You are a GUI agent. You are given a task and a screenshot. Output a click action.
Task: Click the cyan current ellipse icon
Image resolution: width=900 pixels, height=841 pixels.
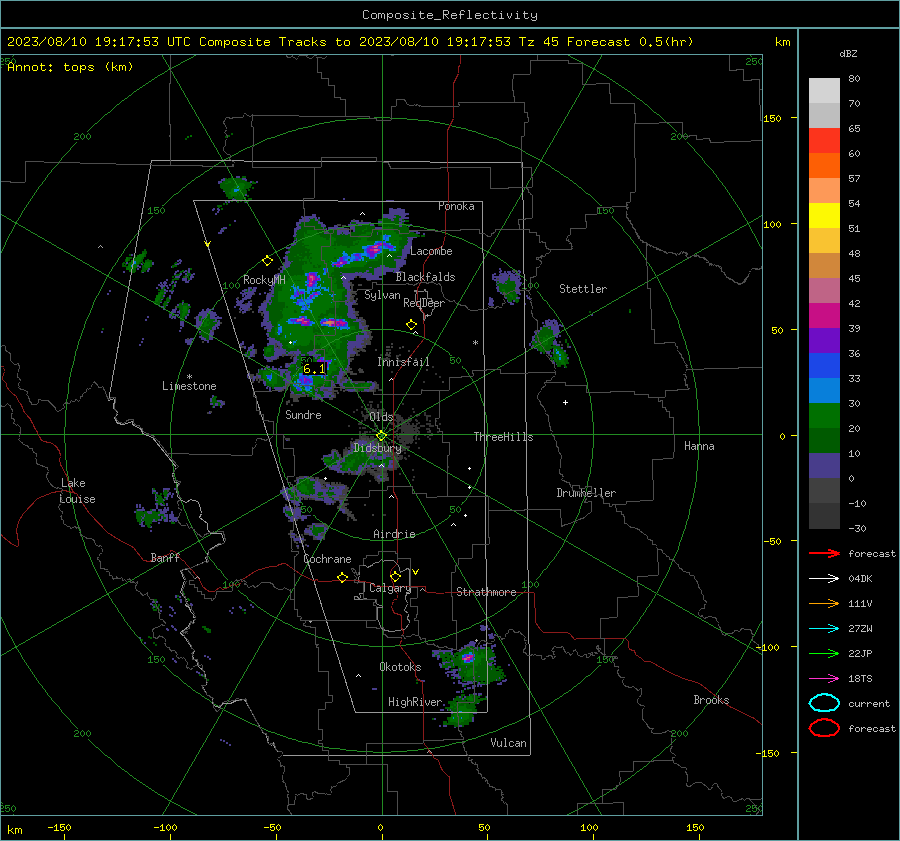(824, 703)
